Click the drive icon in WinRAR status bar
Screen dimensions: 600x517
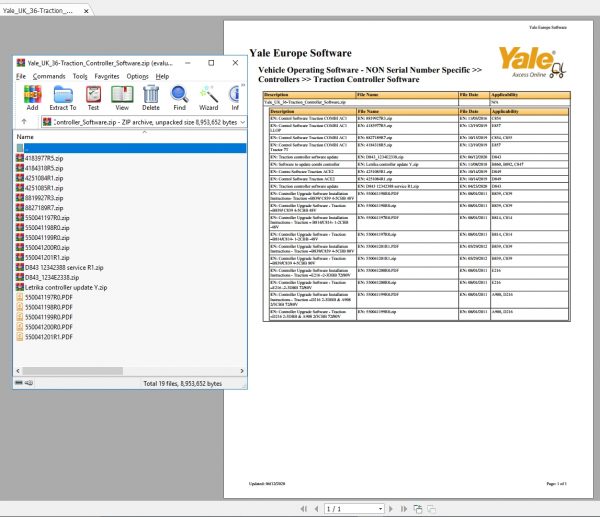(x=19, y=383)
